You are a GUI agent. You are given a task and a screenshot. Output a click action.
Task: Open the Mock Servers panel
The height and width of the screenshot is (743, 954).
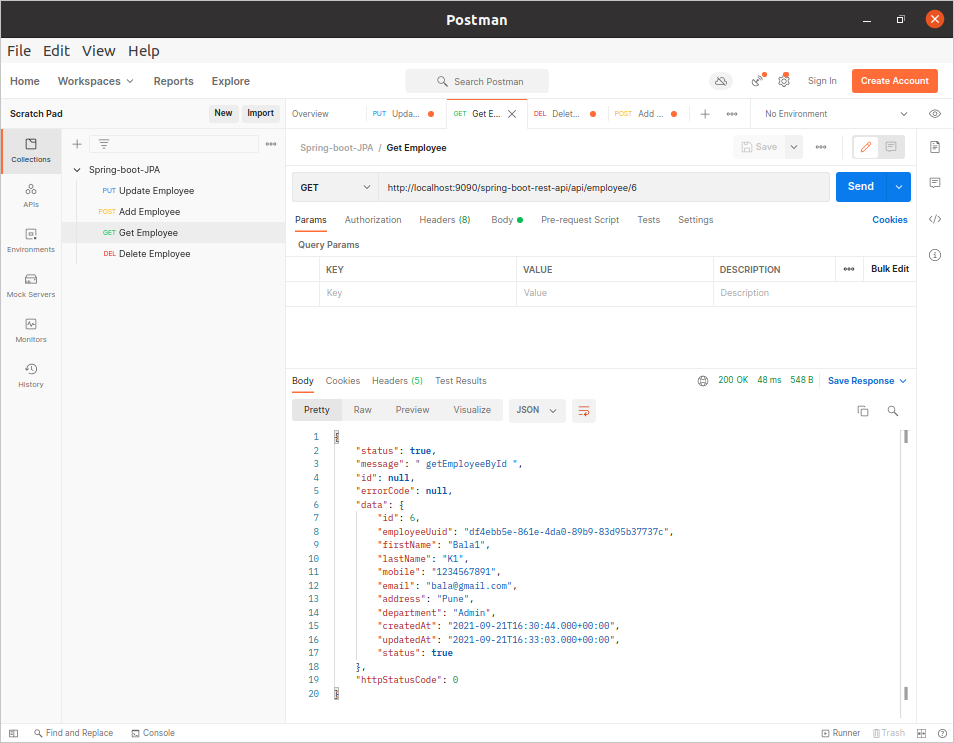[x=30, y=286]
